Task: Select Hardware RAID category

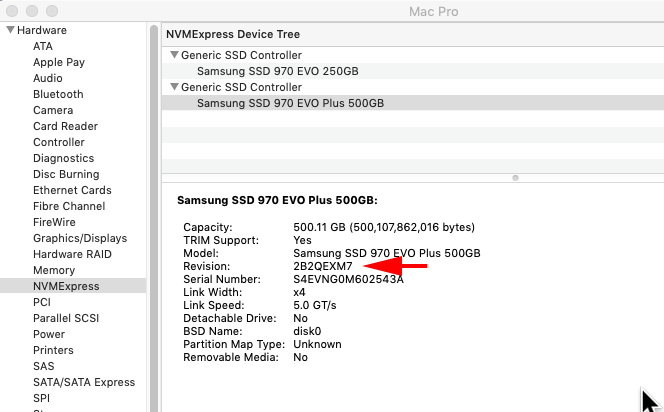Action: [72, 254]
